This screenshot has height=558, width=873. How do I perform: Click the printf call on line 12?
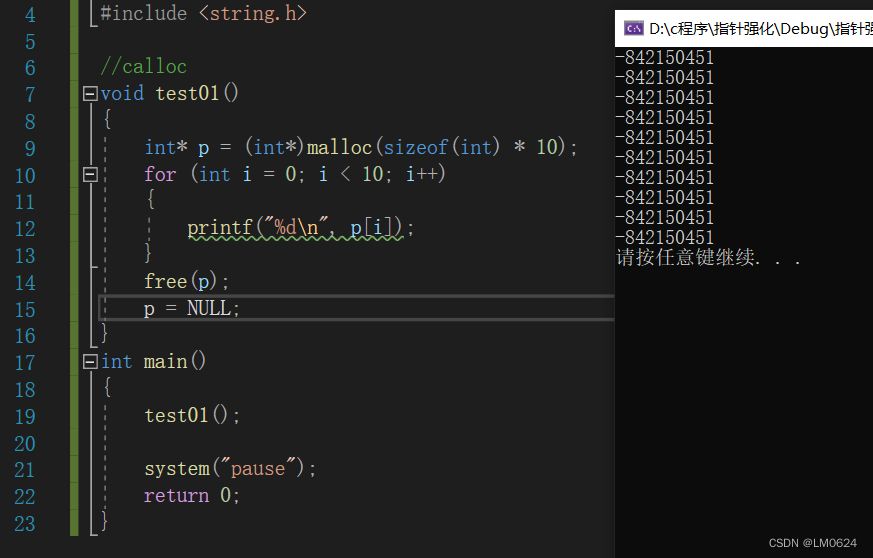301,228
